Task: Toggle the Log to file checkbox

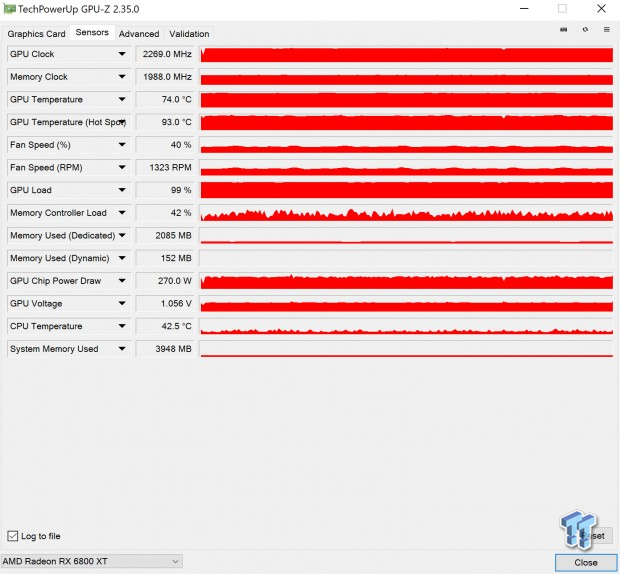Action: point(13,536)
